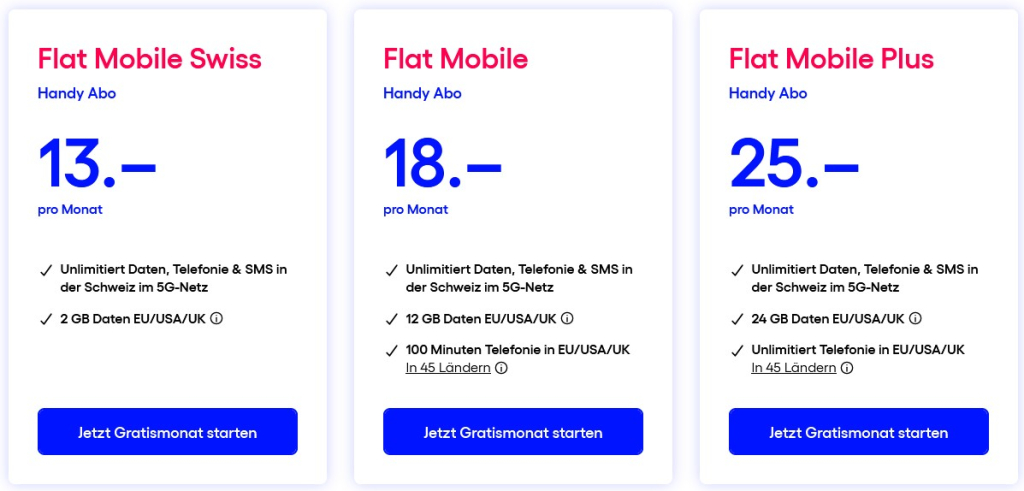Click the 18.– price of Flat Mobile

pos(442,164)
